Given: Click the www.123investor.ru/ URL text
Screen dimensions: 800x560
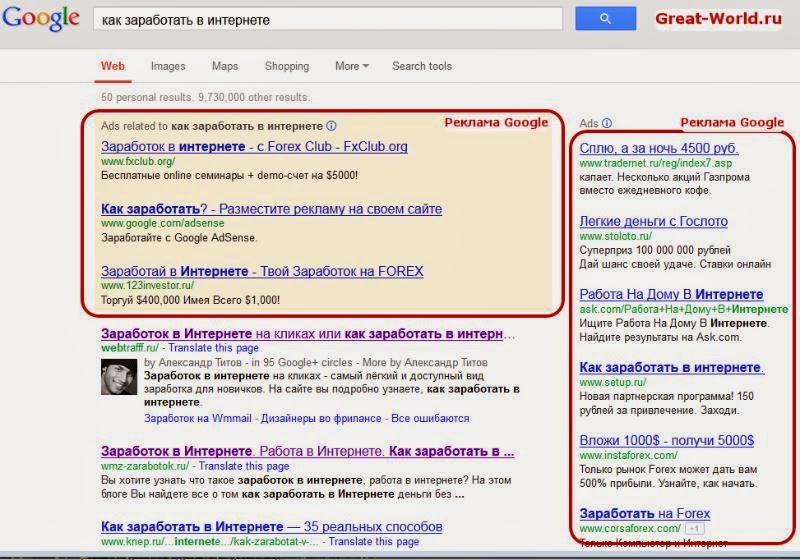Looking at the screenshot, I should (147, 286).
